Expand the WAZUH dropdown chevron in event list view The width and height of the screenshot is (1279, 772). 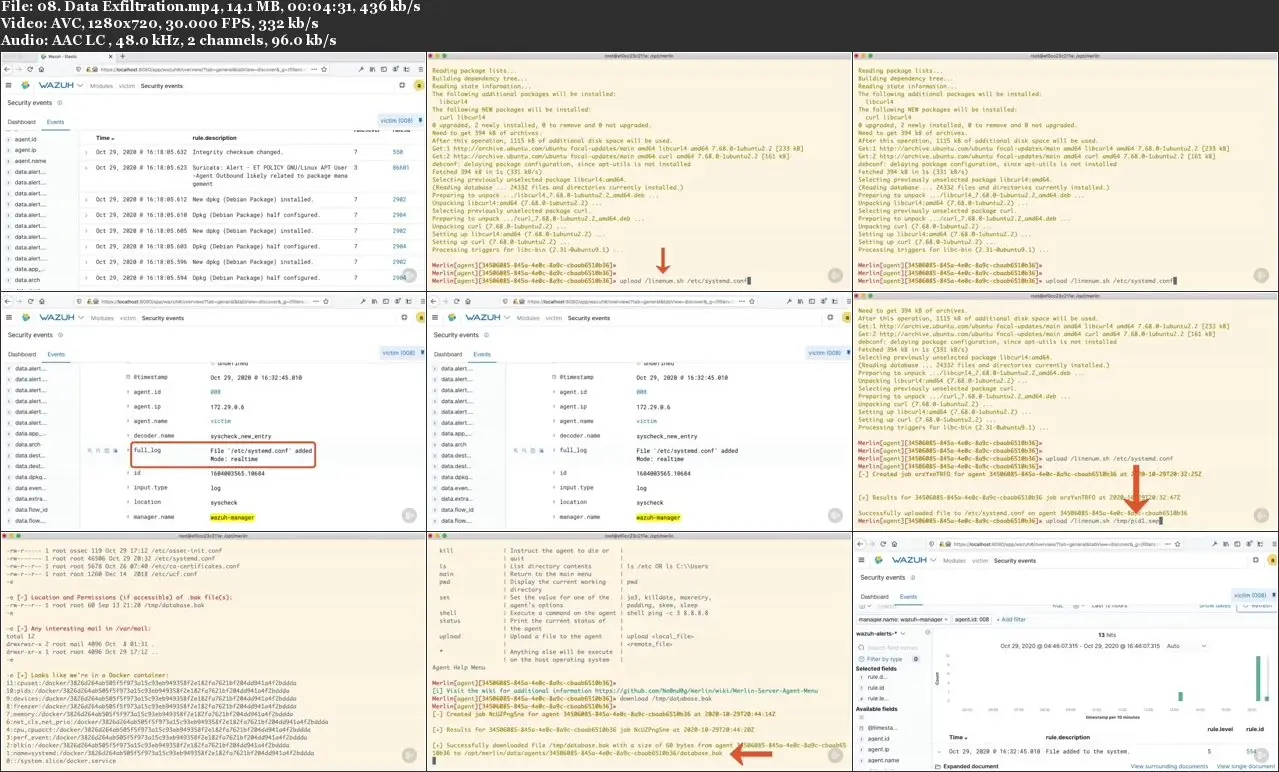[x=80, y=85]
